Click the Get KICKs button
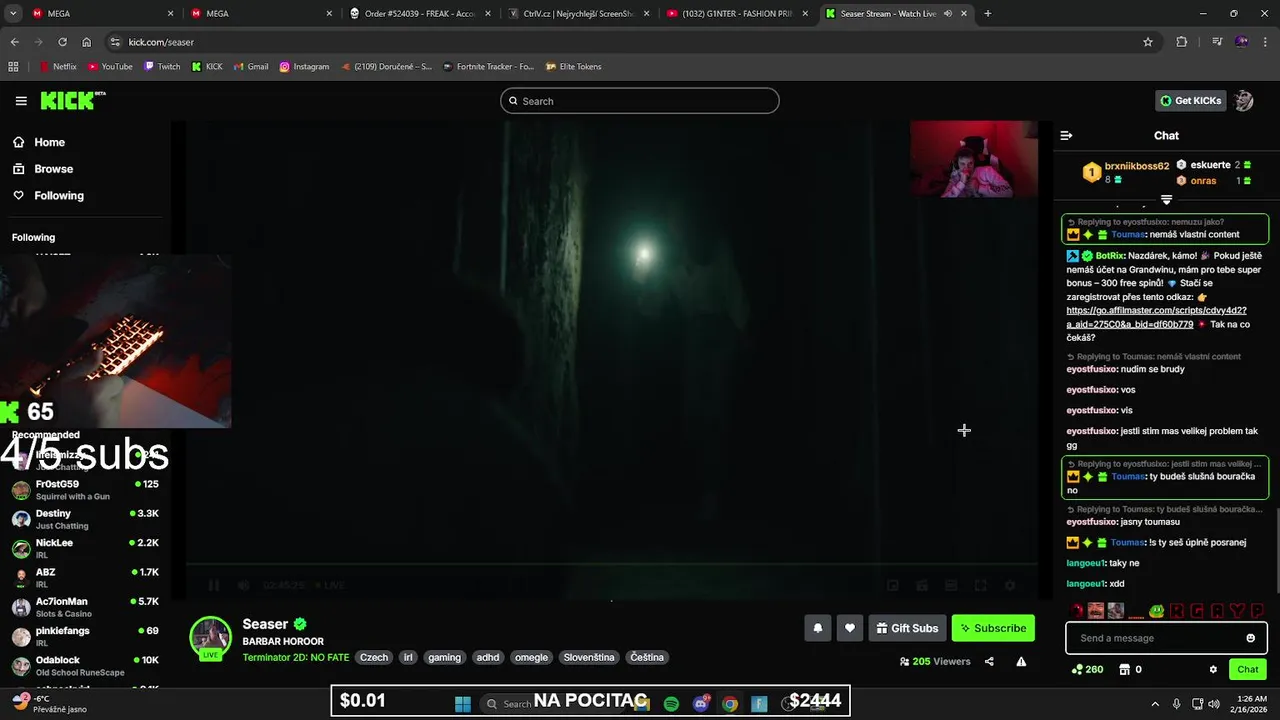Viewport: 1280px width, 720px height. point(1191,101)
